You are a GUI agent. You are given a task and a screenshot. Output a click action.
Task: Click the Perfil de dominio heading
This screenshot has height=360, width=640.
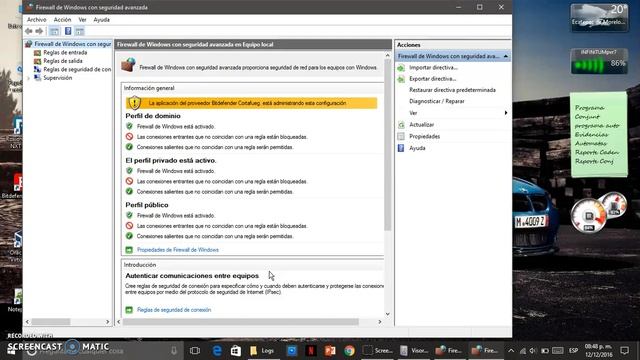(x=153, y=116)
